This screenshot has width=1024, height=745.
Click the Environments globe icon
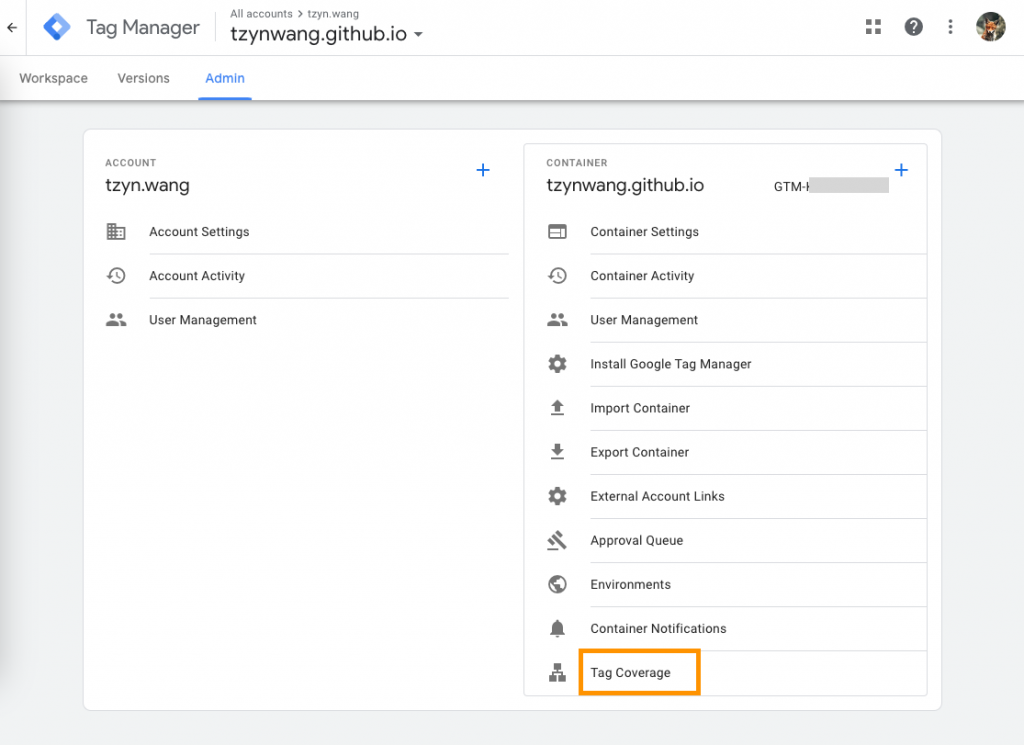coord(557,584)
